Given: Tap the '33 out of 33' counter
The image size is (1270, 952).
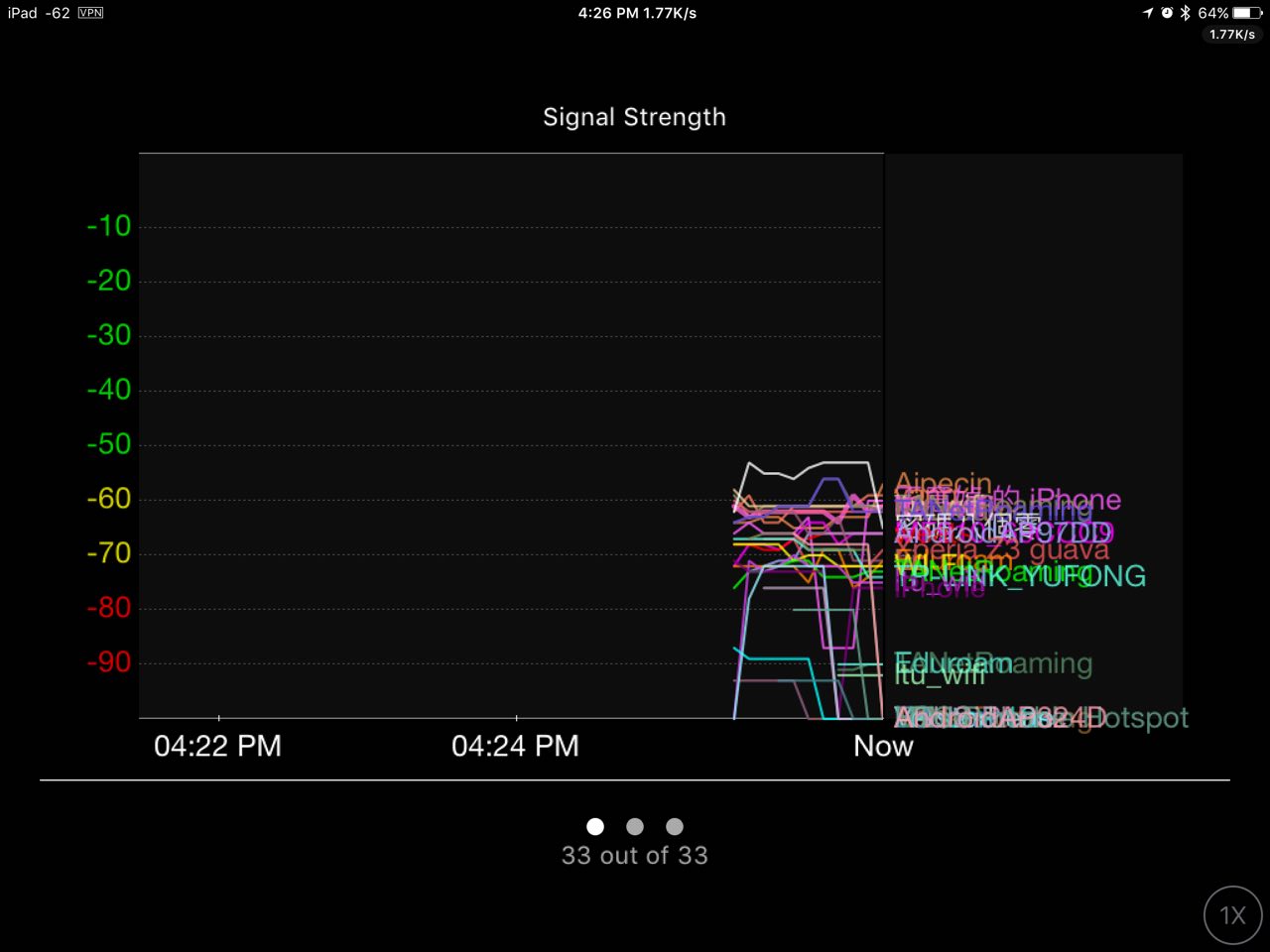Looking at the screenshot, I should [635, 855].
